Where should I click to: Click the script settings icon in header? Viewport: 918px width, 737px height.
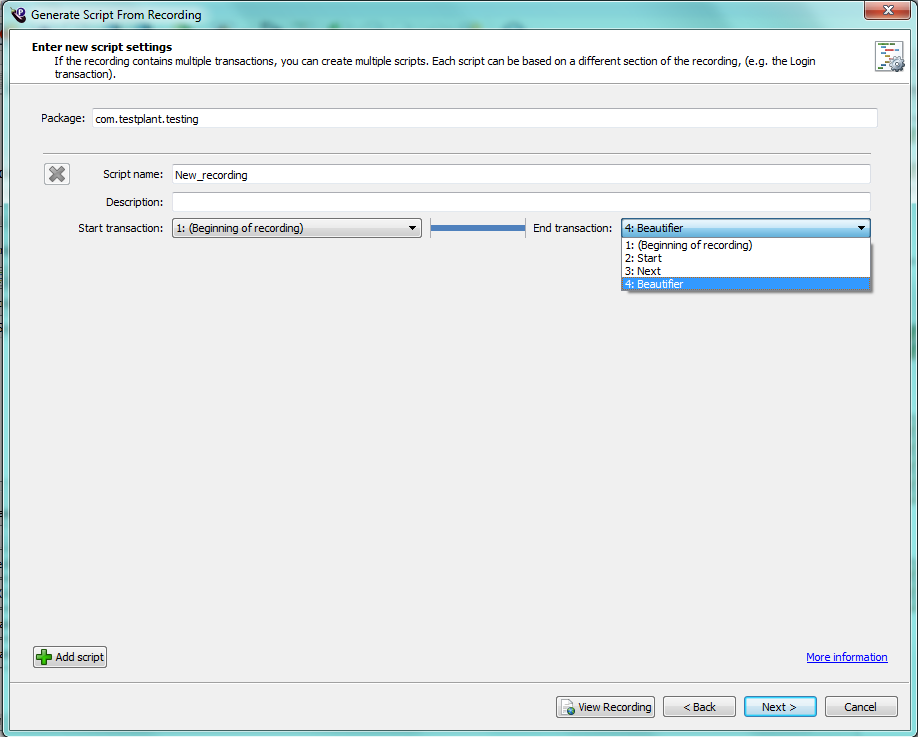tap(888, 57)
